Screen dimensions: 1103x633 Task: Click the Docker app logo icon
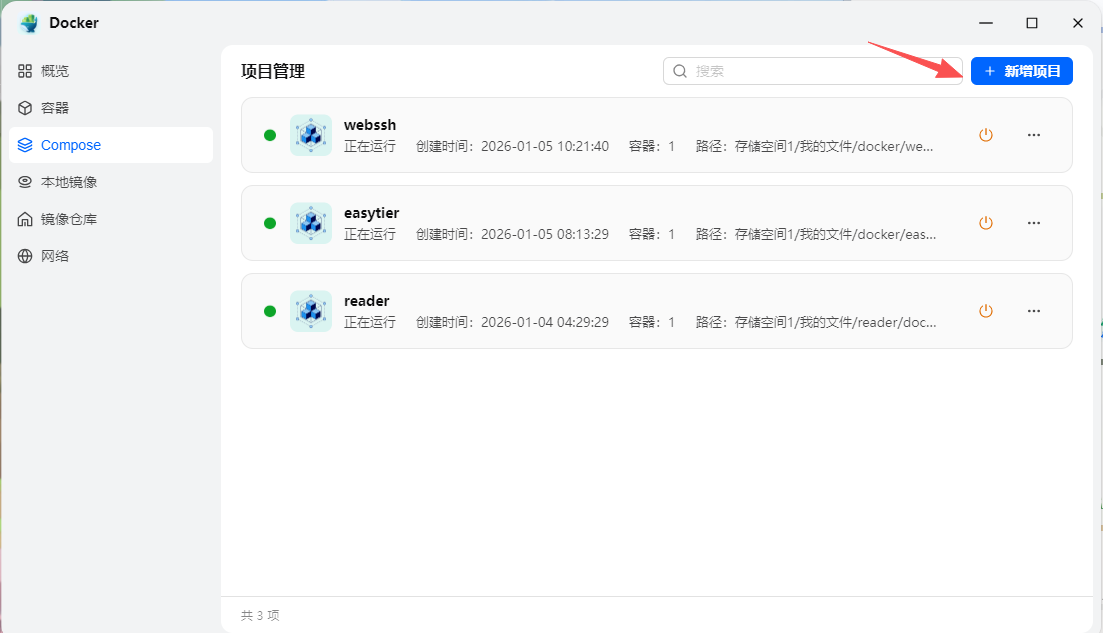30,23
